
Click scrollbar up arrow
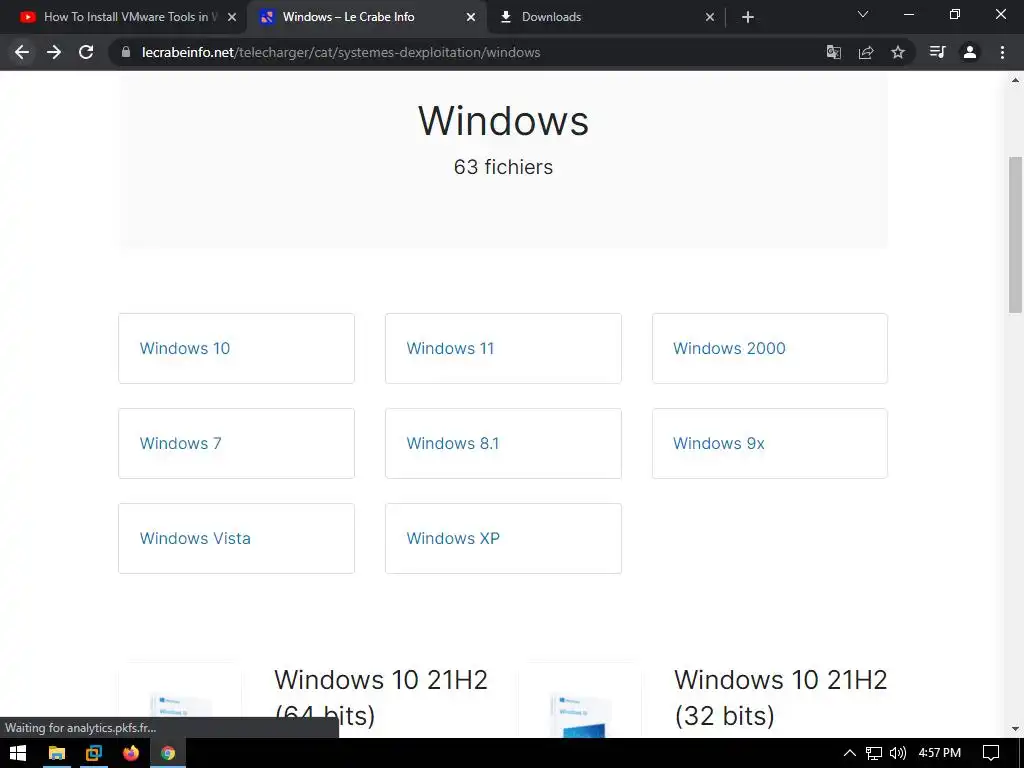[x=1015, y=80]
